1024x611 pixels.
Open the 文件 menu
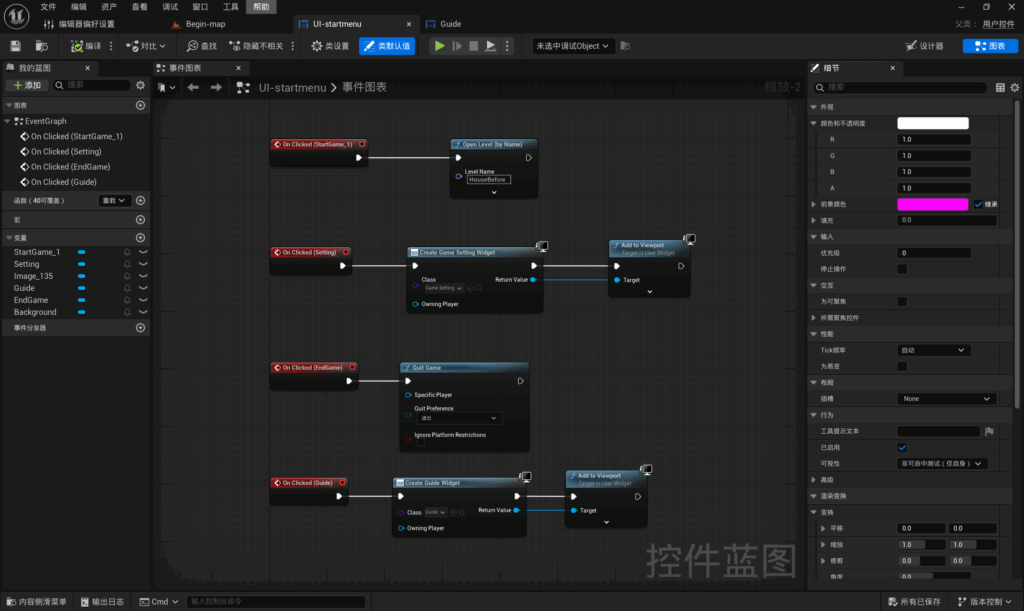(x=48, y=7)
